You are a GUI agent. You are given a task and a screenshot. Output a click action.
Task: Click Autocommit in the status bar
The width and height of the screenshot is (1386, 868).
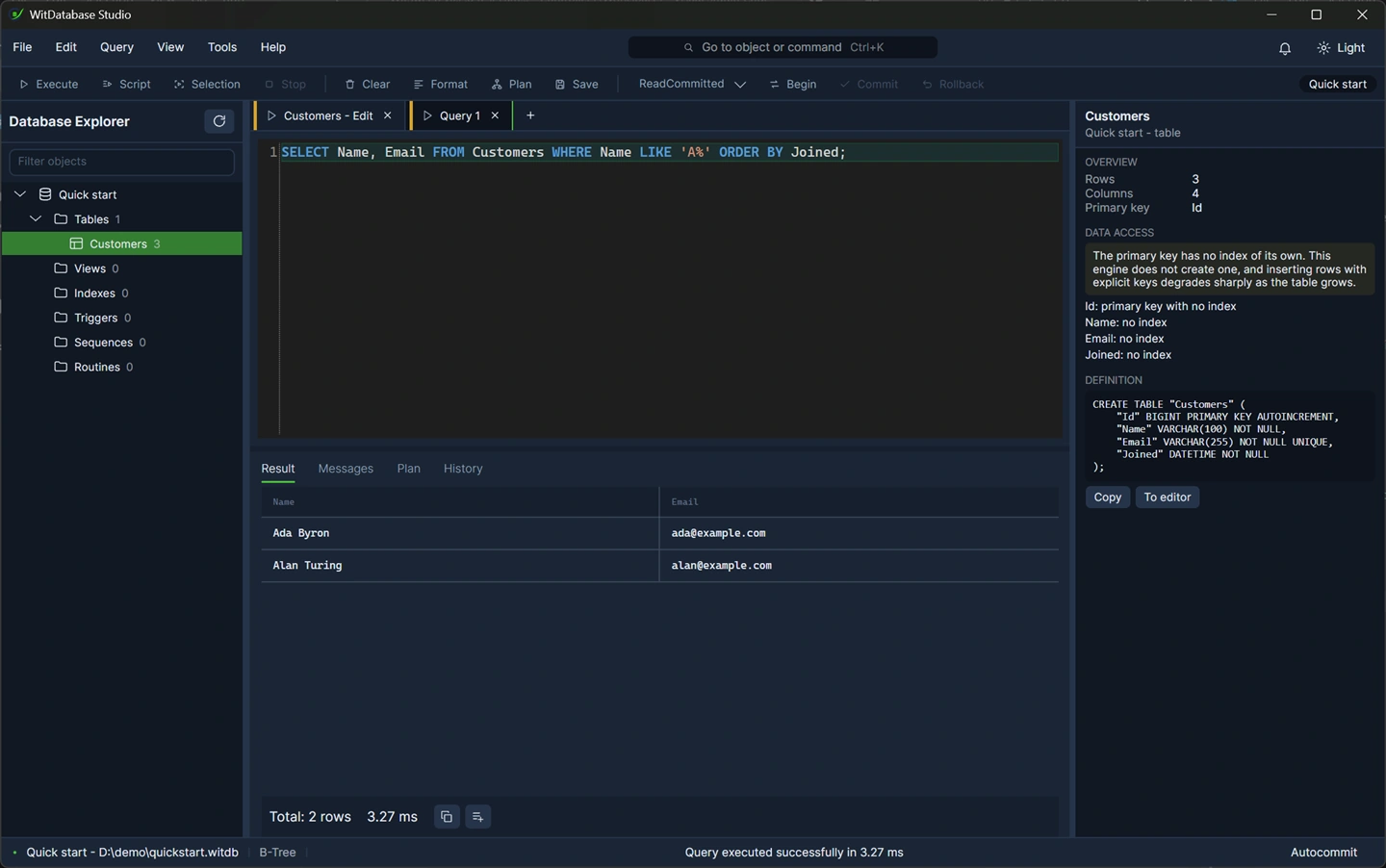[x=1323, y=853]
